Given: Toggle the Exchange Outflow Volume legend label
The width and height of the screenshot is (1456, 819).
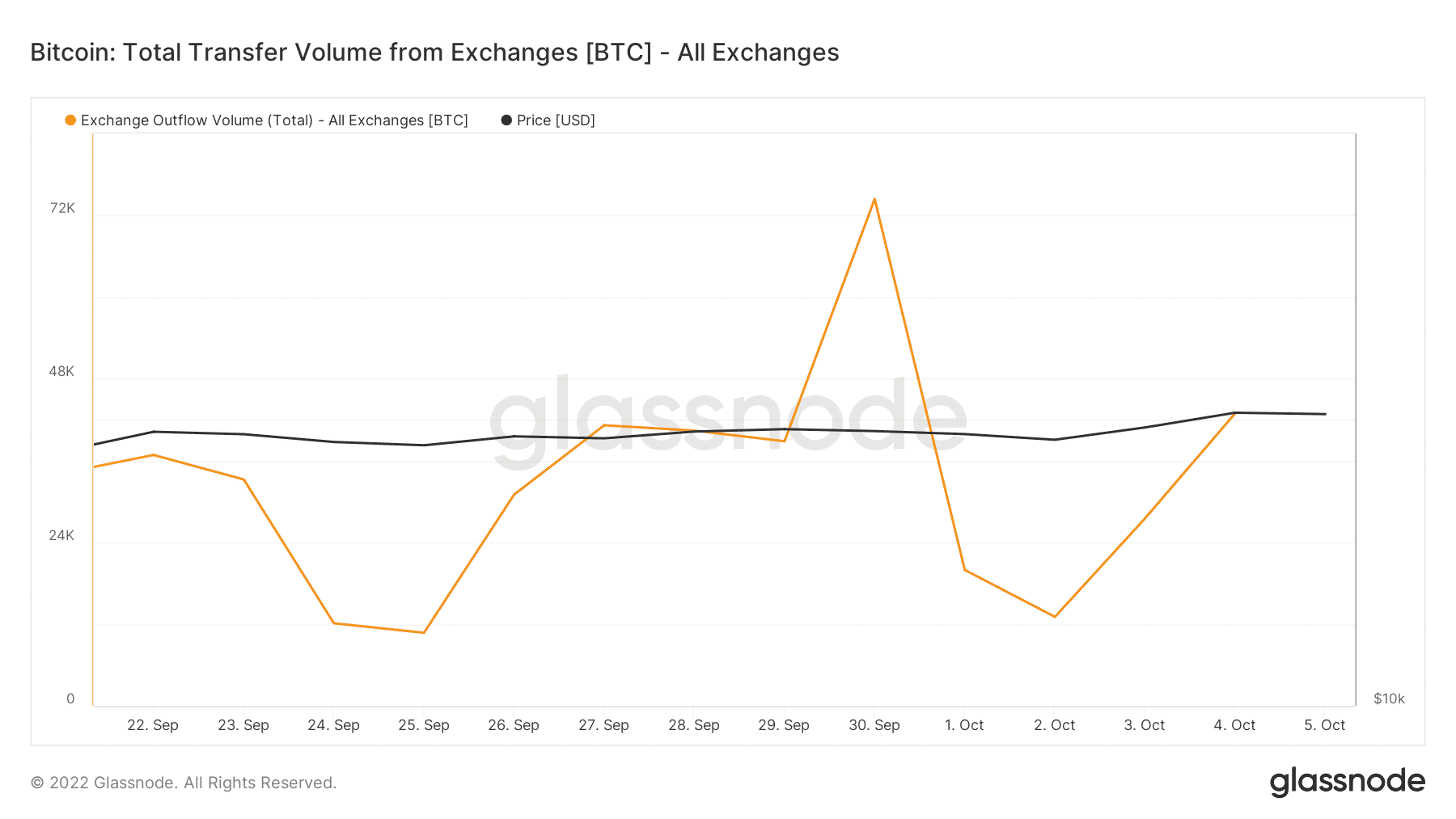Looking at the screenshot, I should (274, 120).
